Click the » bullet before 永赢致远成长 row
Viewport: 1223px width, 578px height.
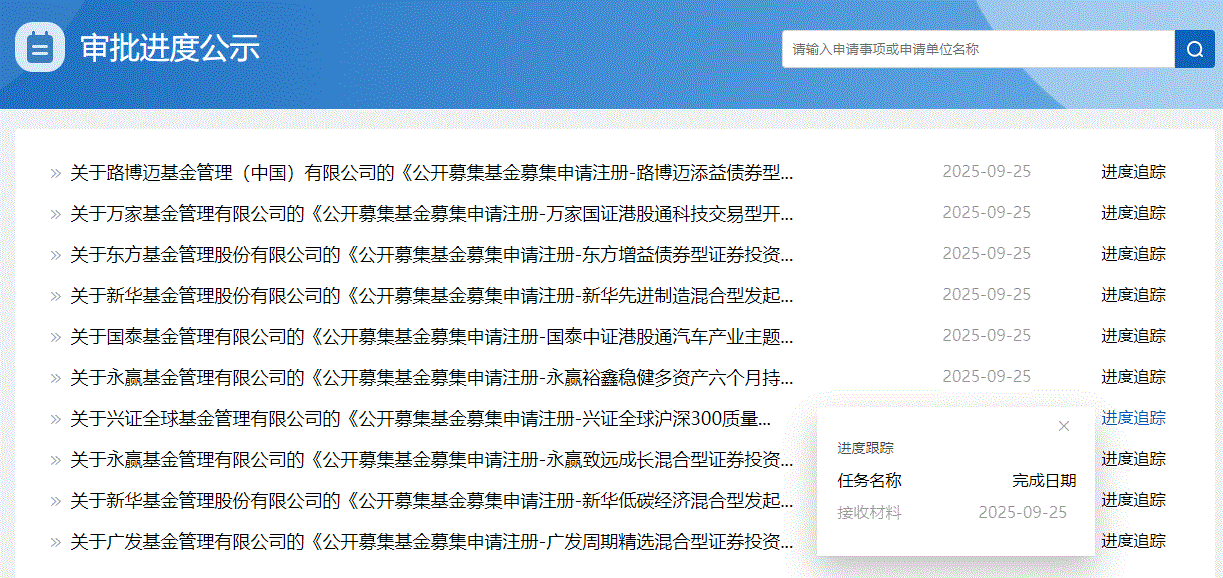55,460
